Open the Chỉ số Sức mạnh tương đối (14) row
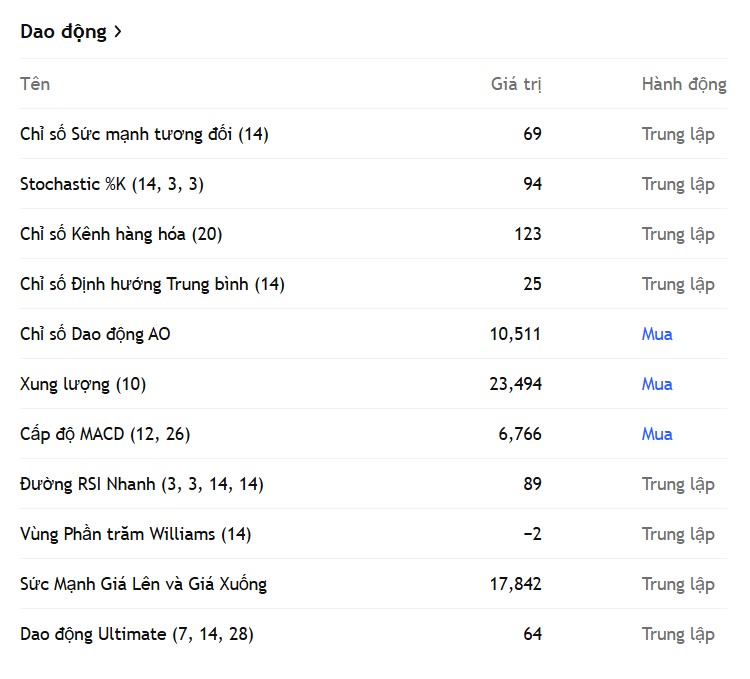 pos(374,134)
